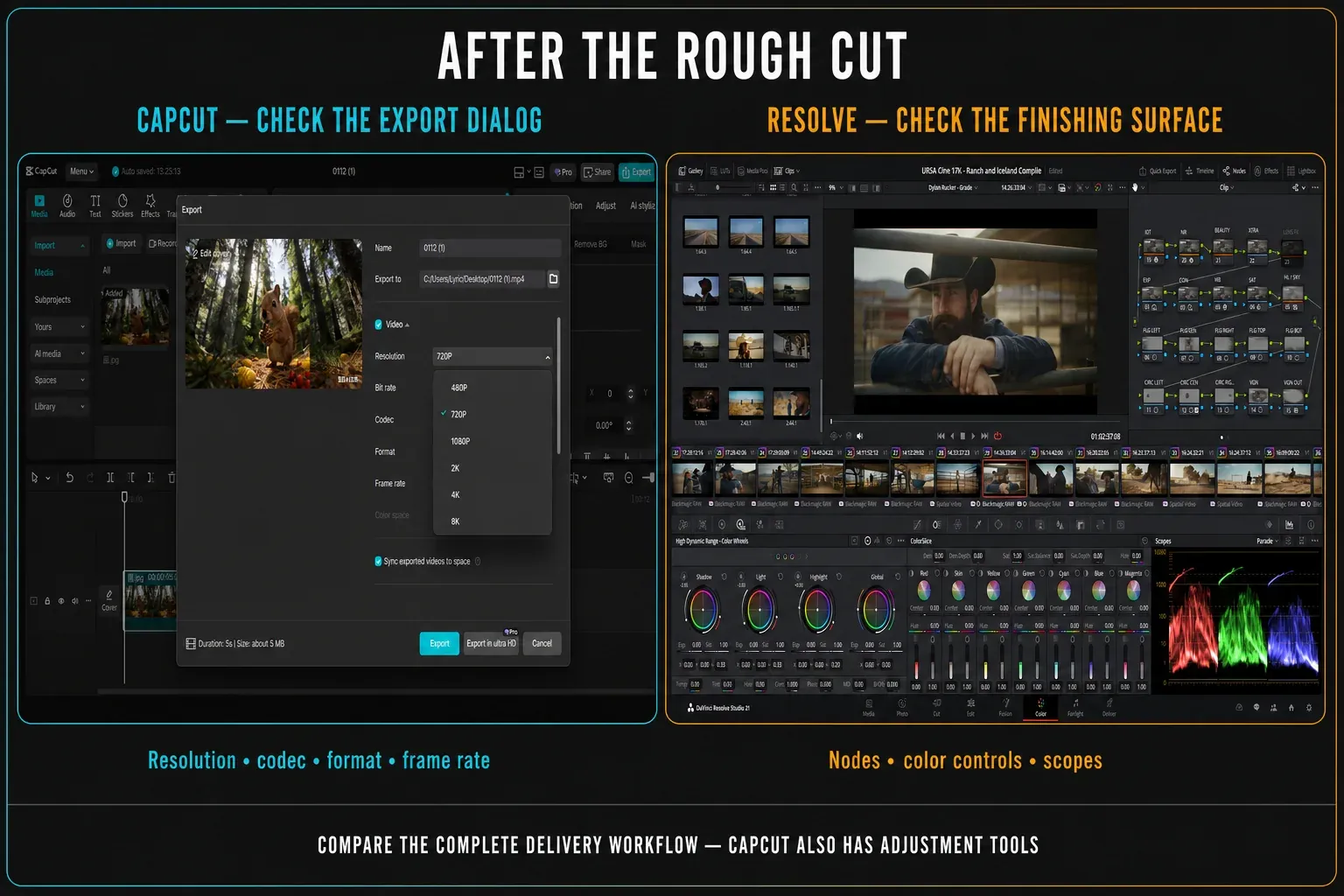Screen dimensions: 1344x896
Task: Select 480P from resolution list
Action: coord(493,388)
